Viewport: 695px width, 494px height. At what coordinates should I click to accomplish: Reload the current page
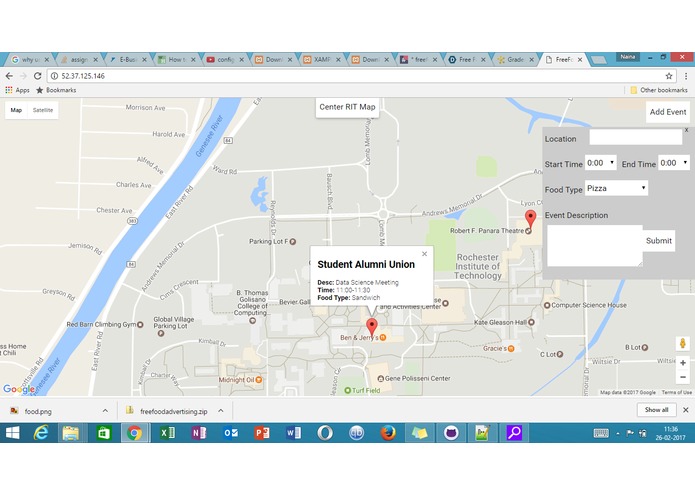pyautogui.click(x=38, y=76)
